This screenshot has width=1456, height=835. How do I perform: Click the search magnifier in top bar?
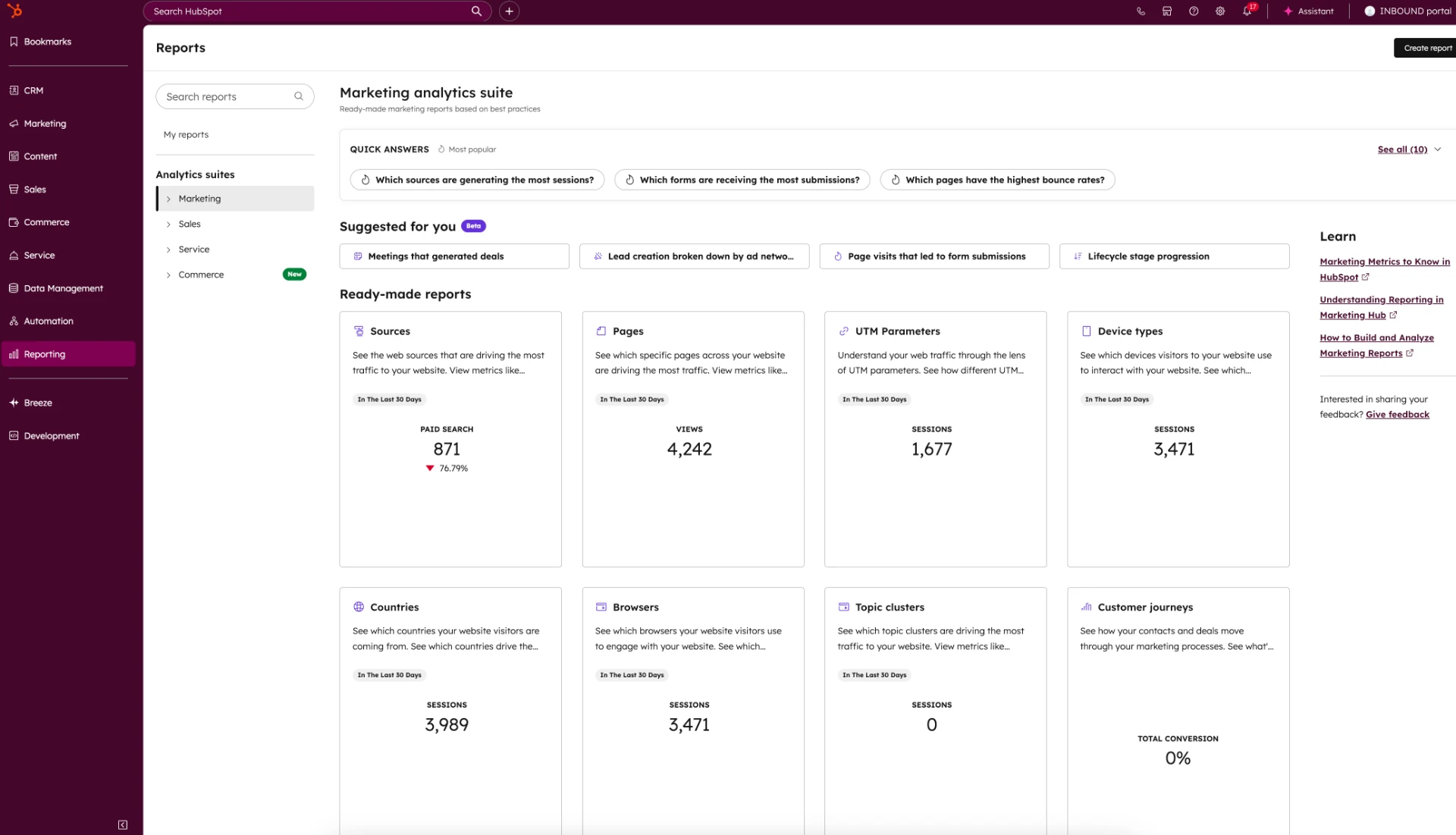476,11
